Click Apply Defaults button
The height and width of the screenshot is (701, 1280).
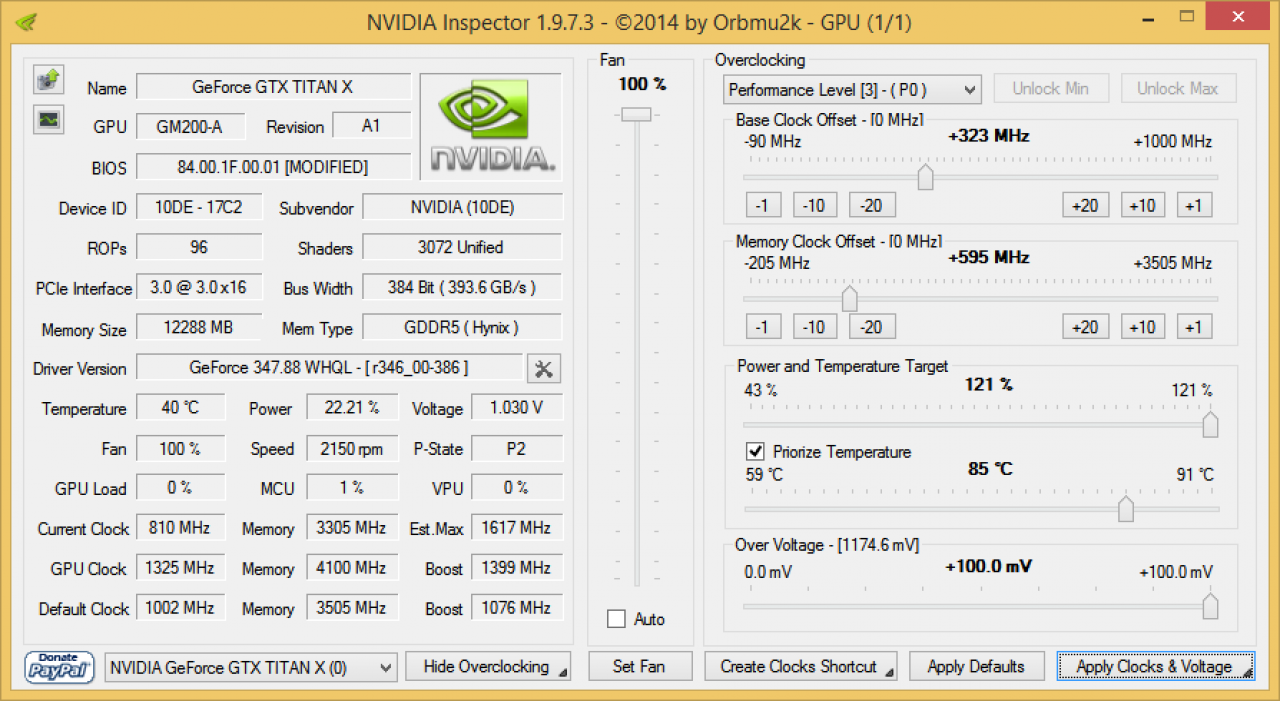coord(976,667)
